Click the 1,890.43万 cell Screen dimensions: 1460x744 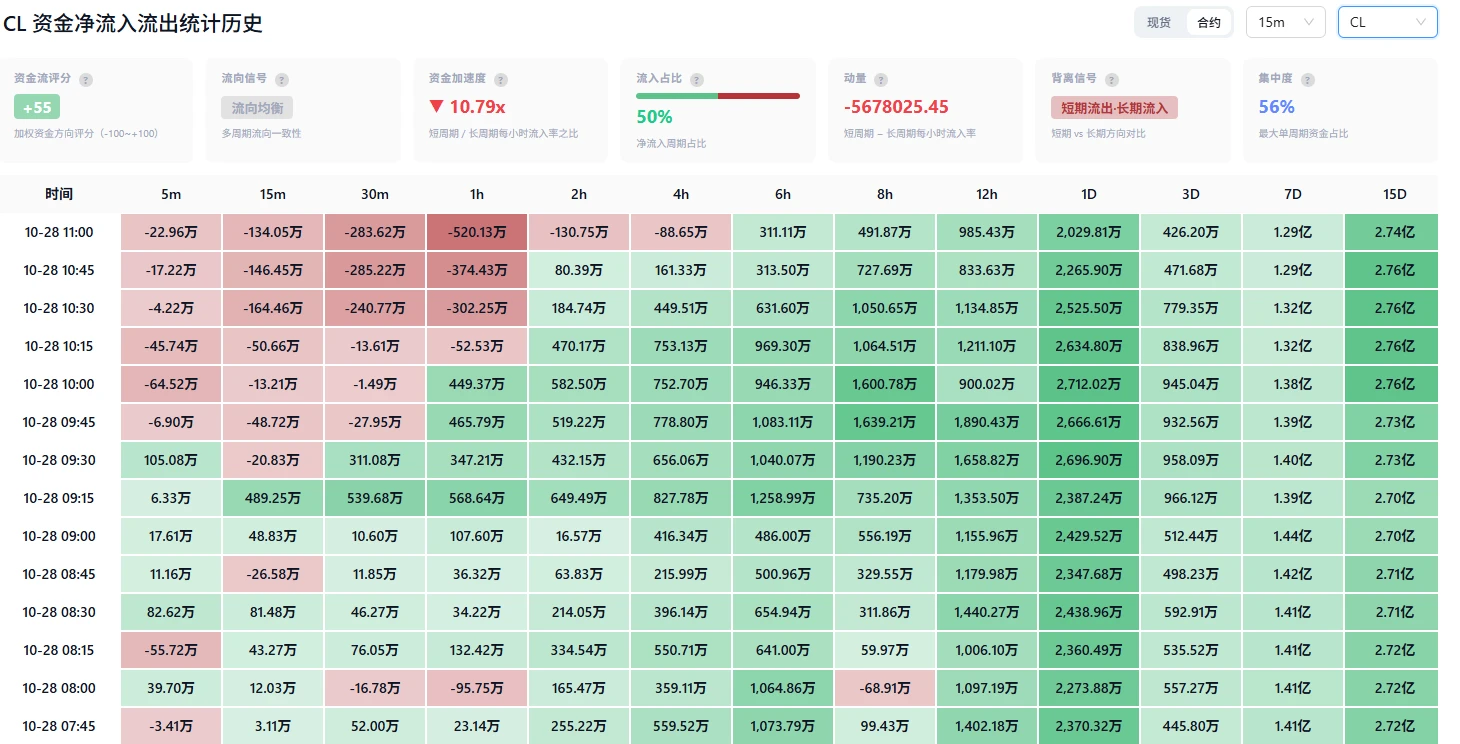[987, 422]
